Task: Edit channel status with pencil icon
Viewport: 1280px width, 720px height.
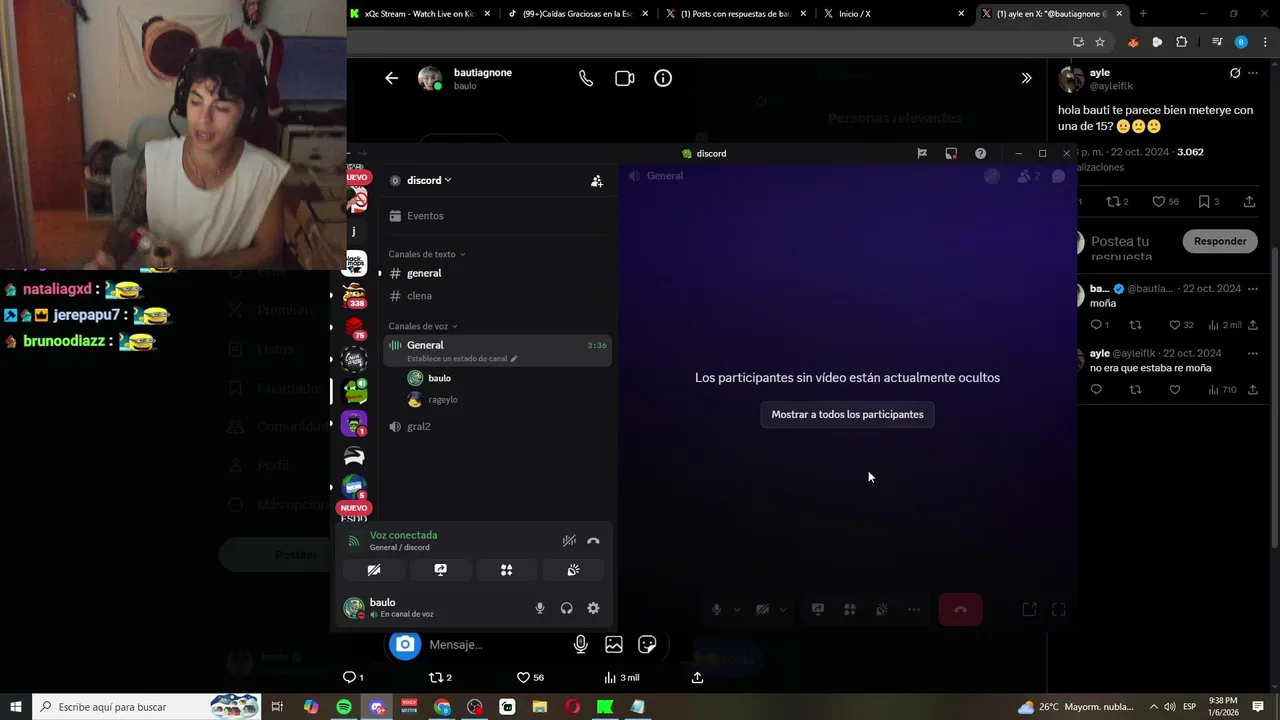Action: [x=514, y=359]
